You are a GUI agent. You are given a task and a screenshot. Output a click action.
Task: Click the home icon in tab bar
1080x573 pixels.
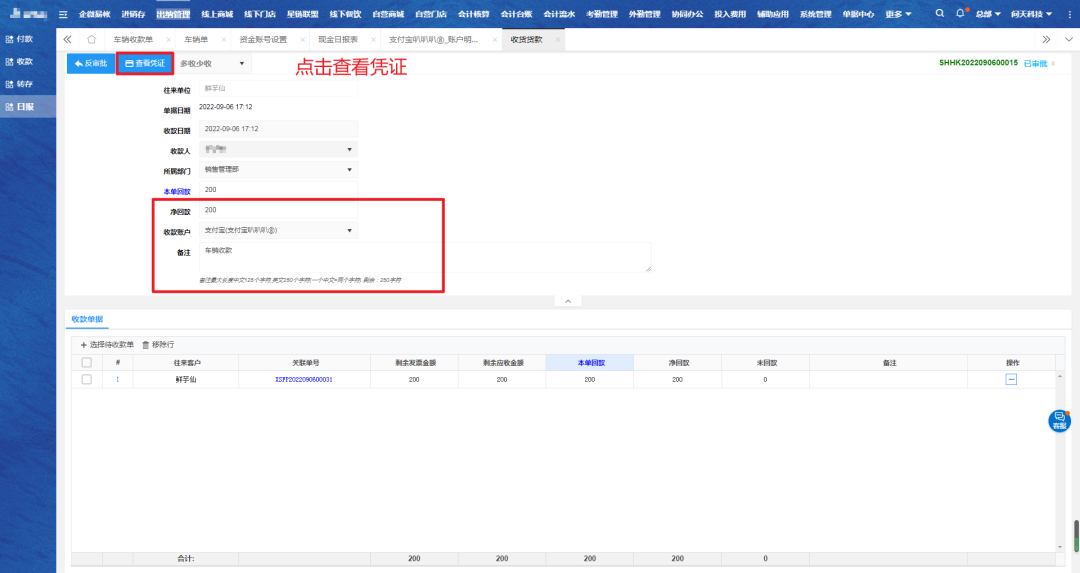tap(92, 39)
